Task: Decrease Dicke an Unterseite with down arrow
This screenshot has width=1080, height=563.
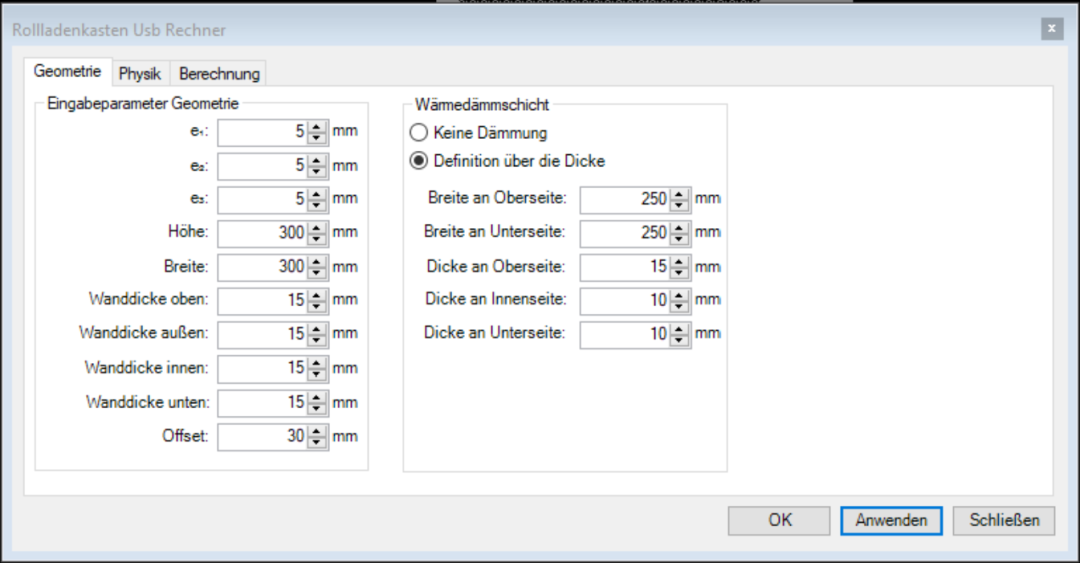Action: point(679,340)
